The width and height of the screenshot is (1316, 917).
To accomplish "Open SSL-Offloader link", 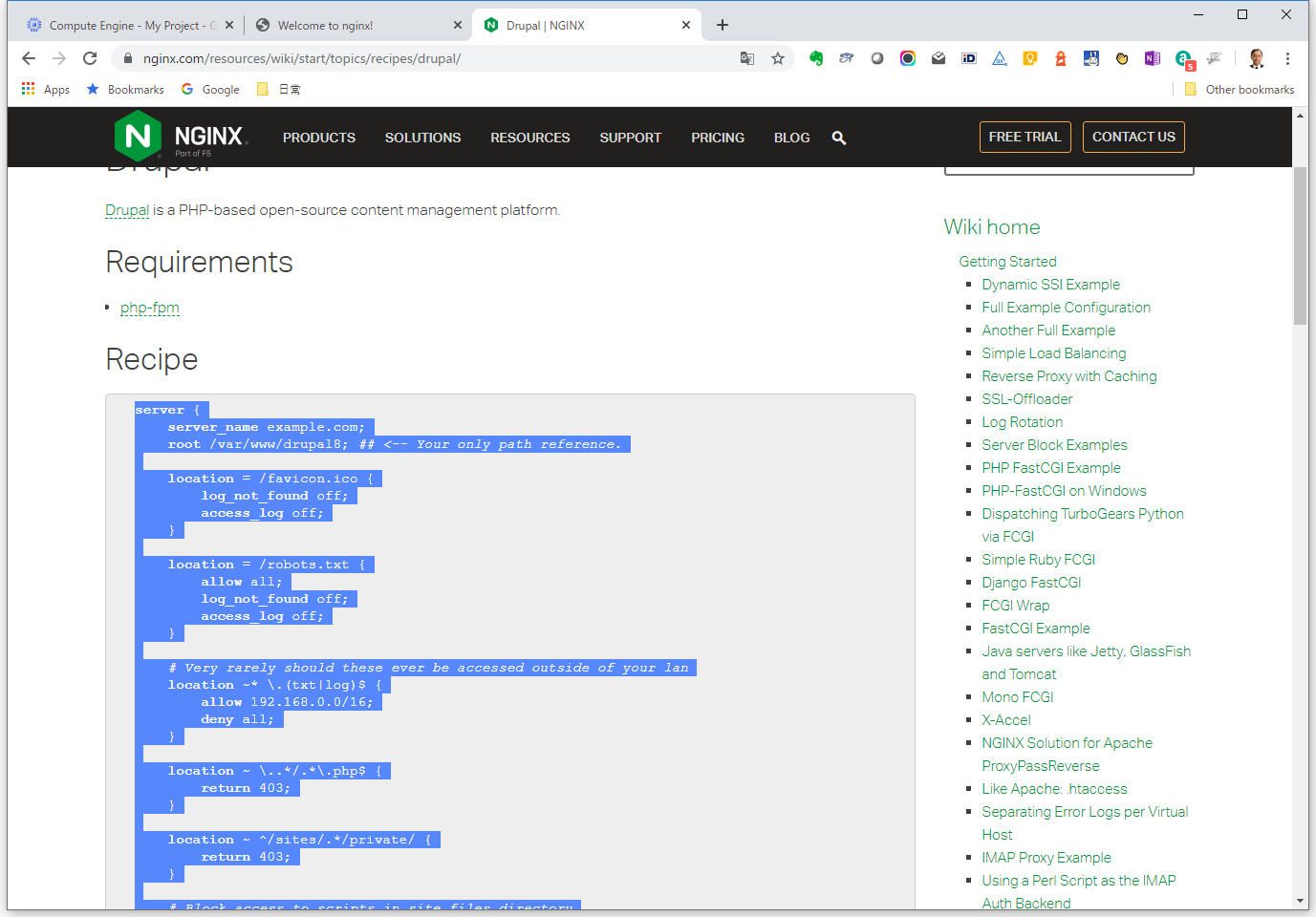I will click(1027, 399).
